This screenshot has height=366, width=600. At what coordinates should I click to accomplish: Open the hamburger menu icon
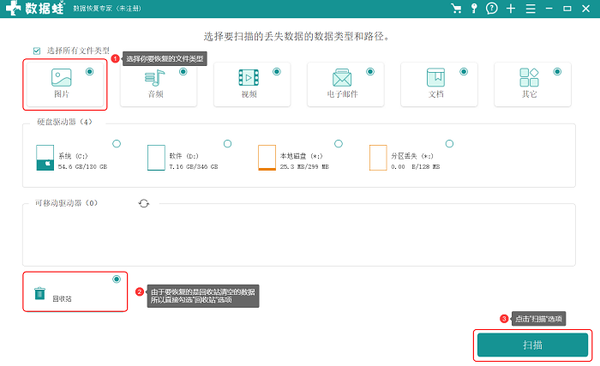pos(530,8)
